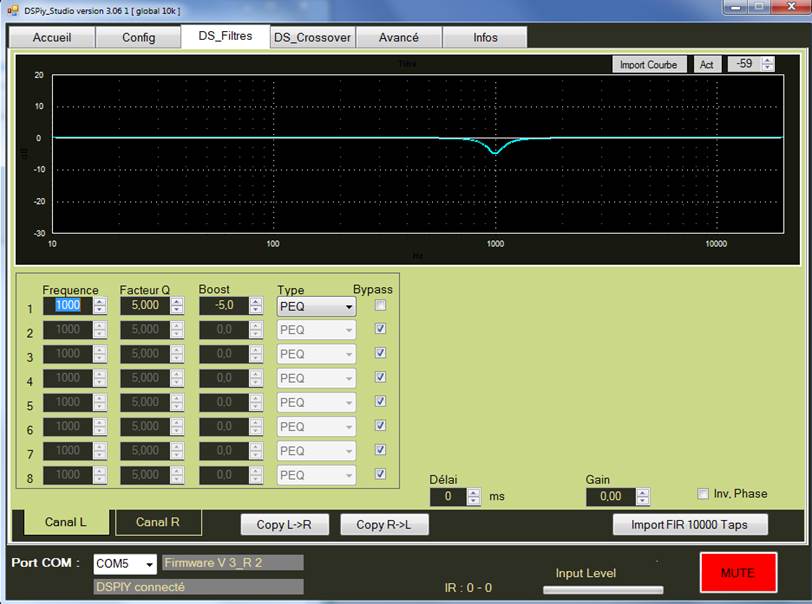Click the Frequence stepper arrows for filter 8
The width and height of the screenshot is (812, 604).
pos(100,475)
